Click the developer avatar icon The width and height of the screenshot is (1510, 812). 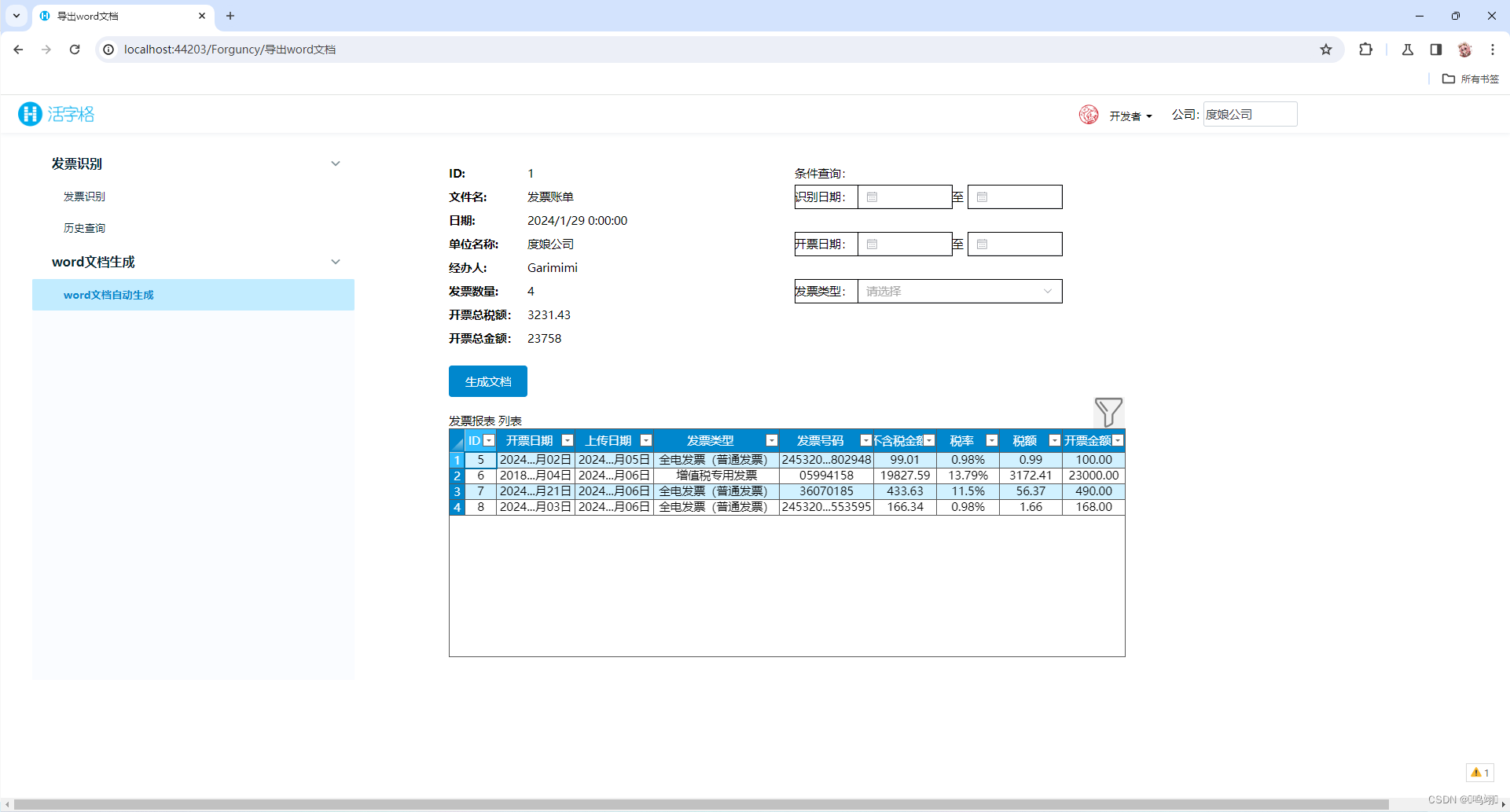pyautogui.click(x=1089, y=115)
